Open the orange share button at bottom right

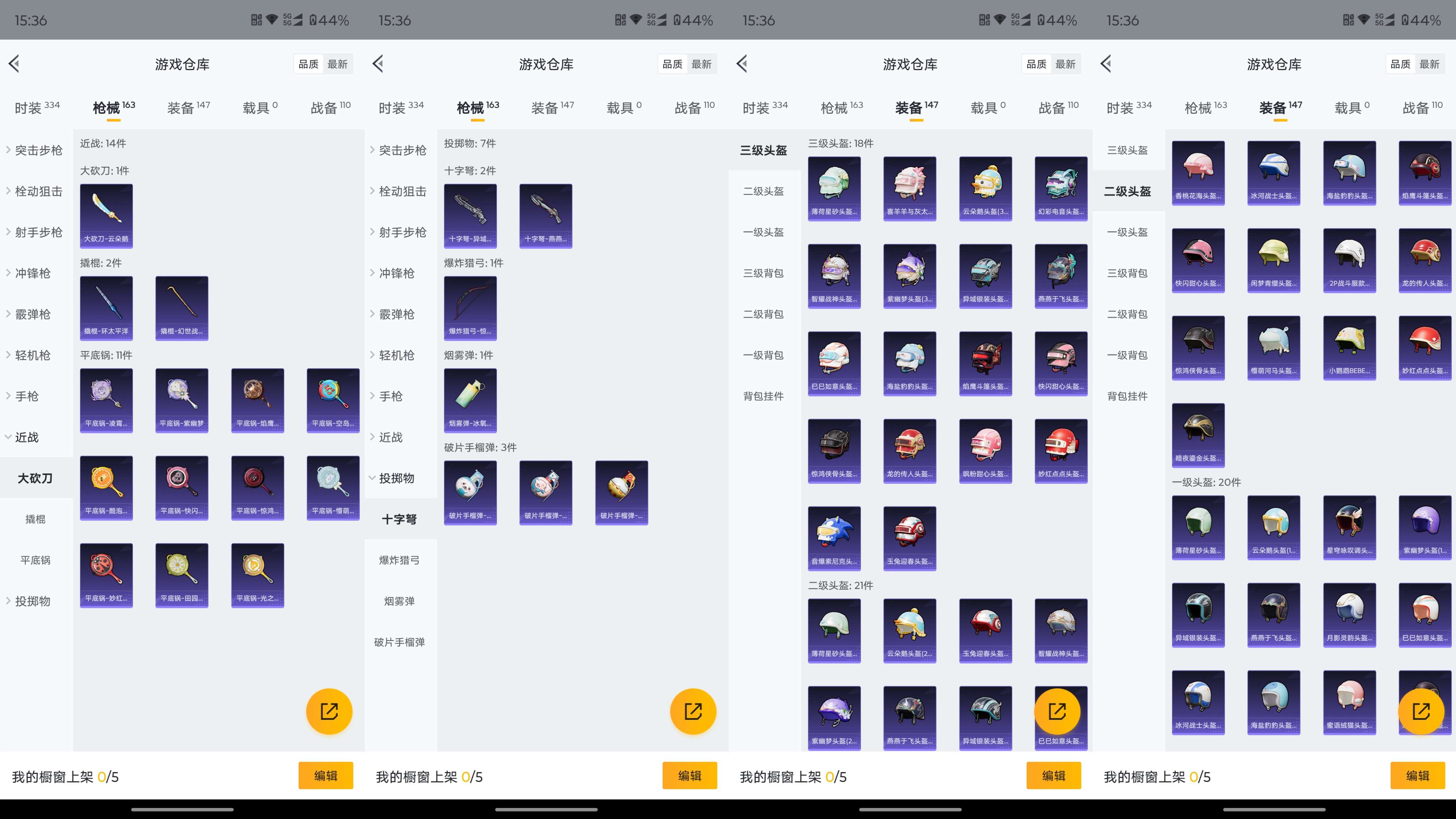[1422, 712]
